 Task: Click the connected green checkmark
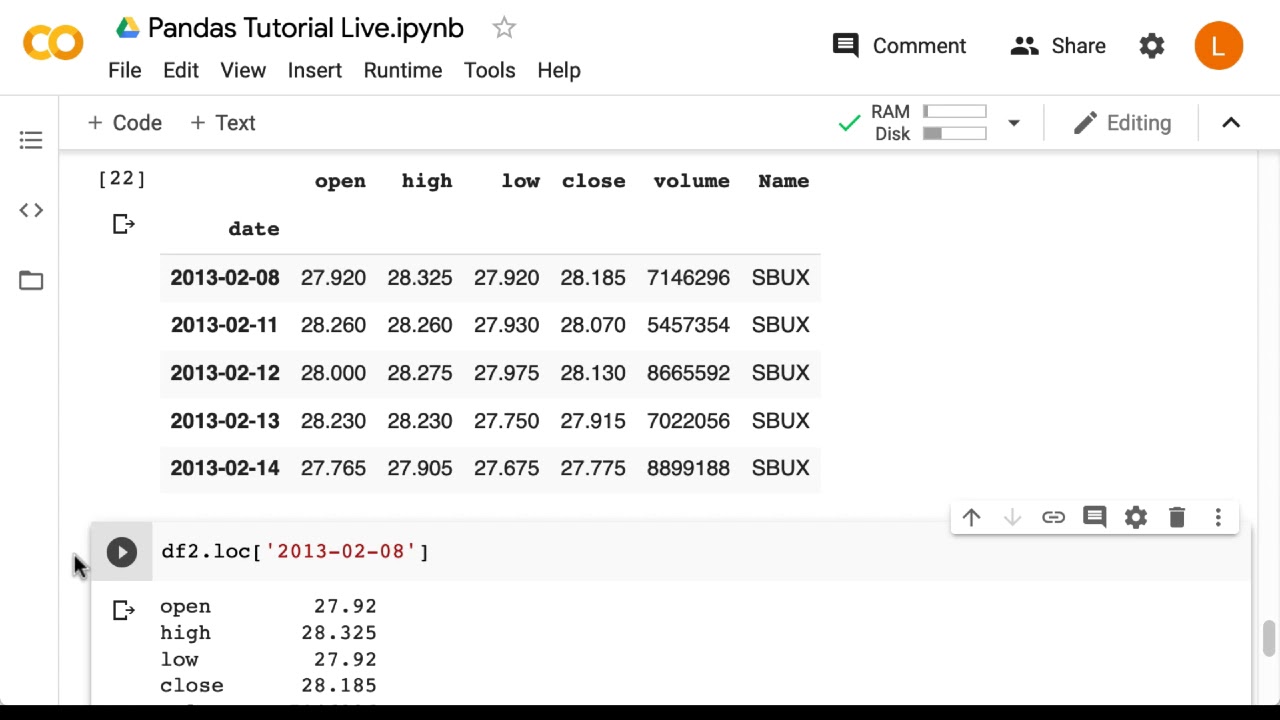(x=849, y=123)
